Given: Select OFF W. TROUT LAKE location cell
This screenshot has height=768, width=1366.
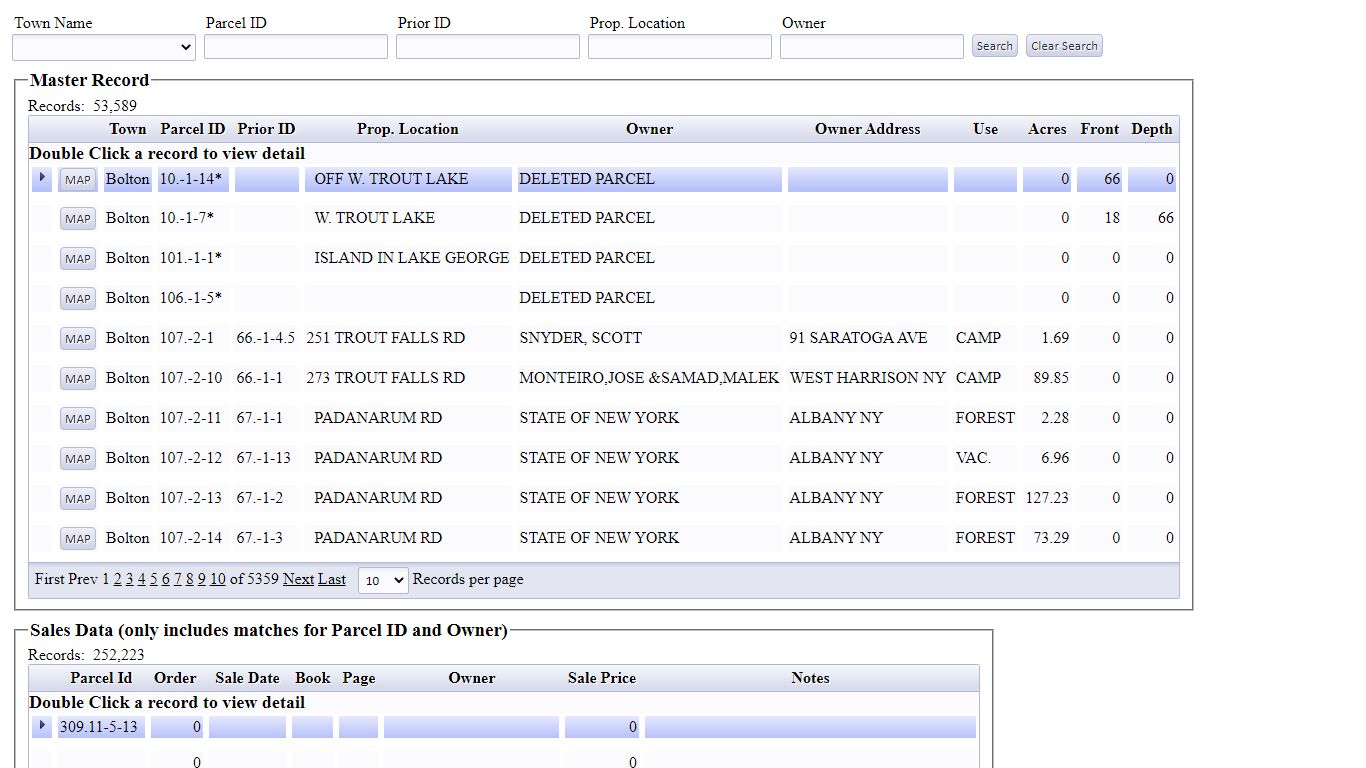Looking at the screenshot, I should click(408, 179).
